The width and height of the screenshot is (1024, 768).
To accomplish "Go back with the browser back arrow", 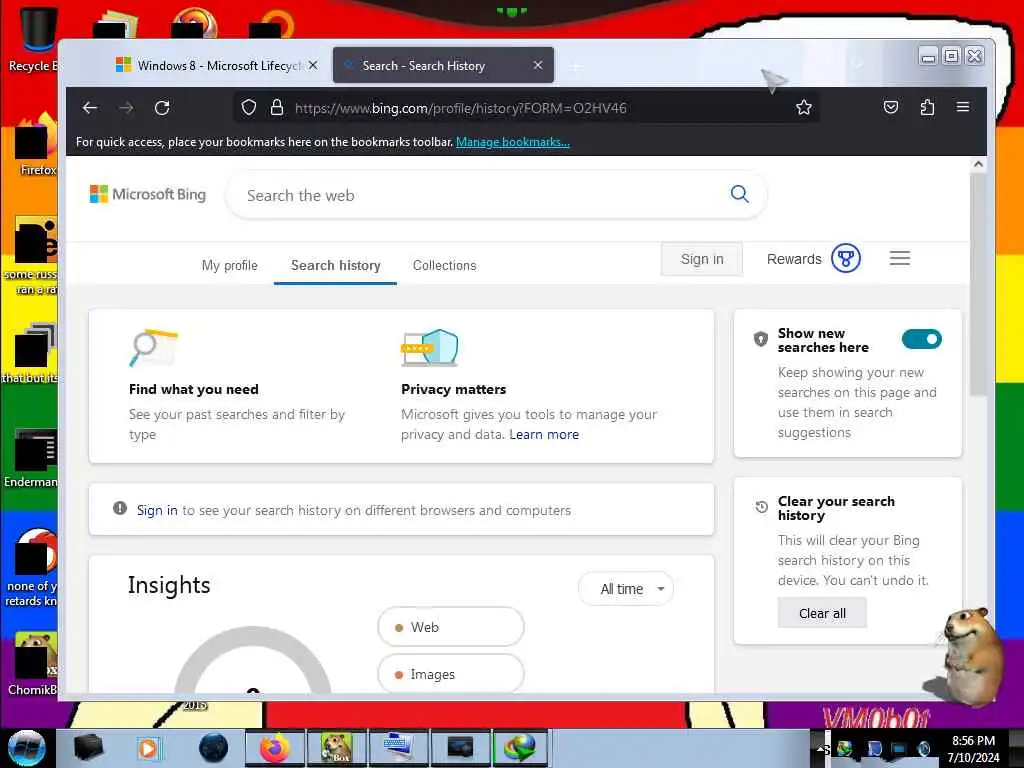I will coord(90,108).
